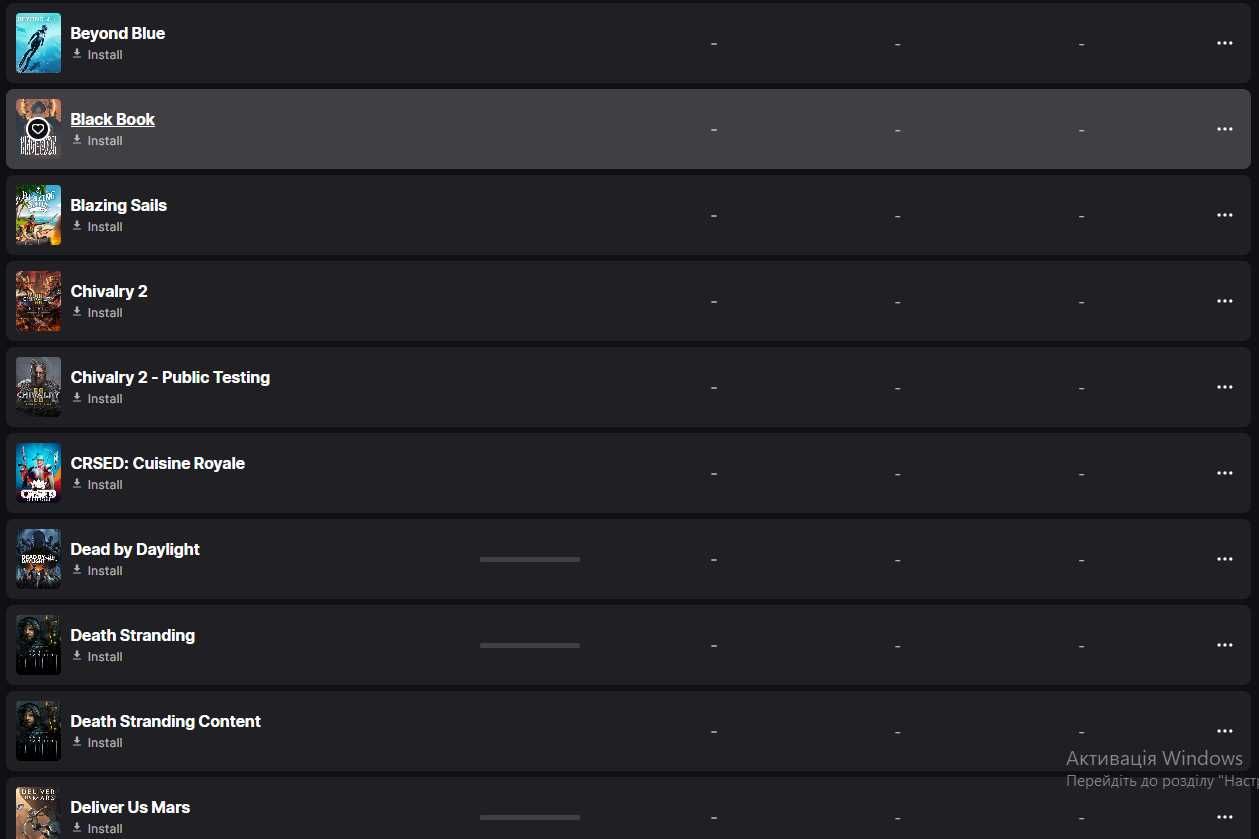Open the ellipsis menu for Death Stranding

[x=1224, y=645]
